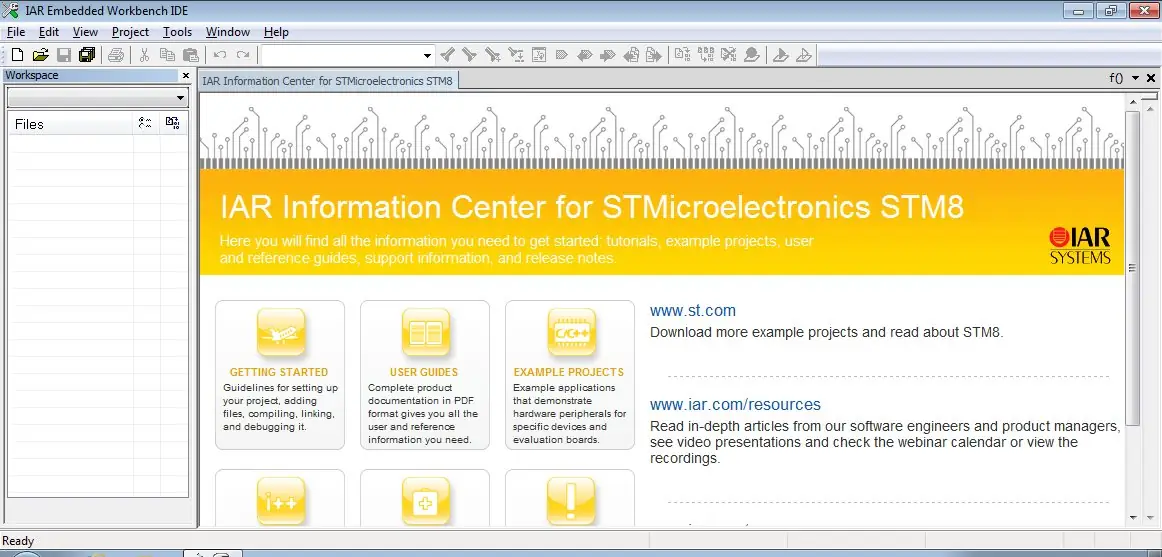This screenshot has width=1162, height=557.
Task: Click the Replace toolbar icon
Action: (x=516, y=55)
